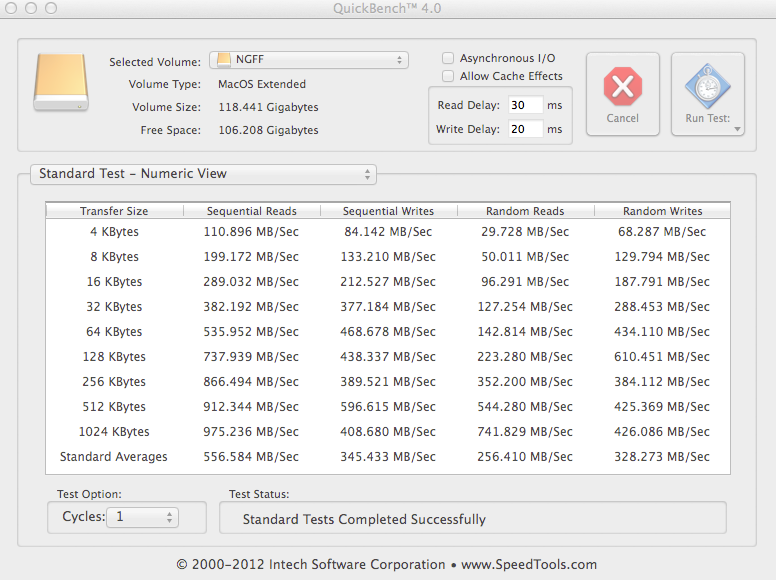The width and height of the screenshot is (776, 580).
Task: Toggle Allow Cache Effects checkbox
Action: [x=448, y=76]
